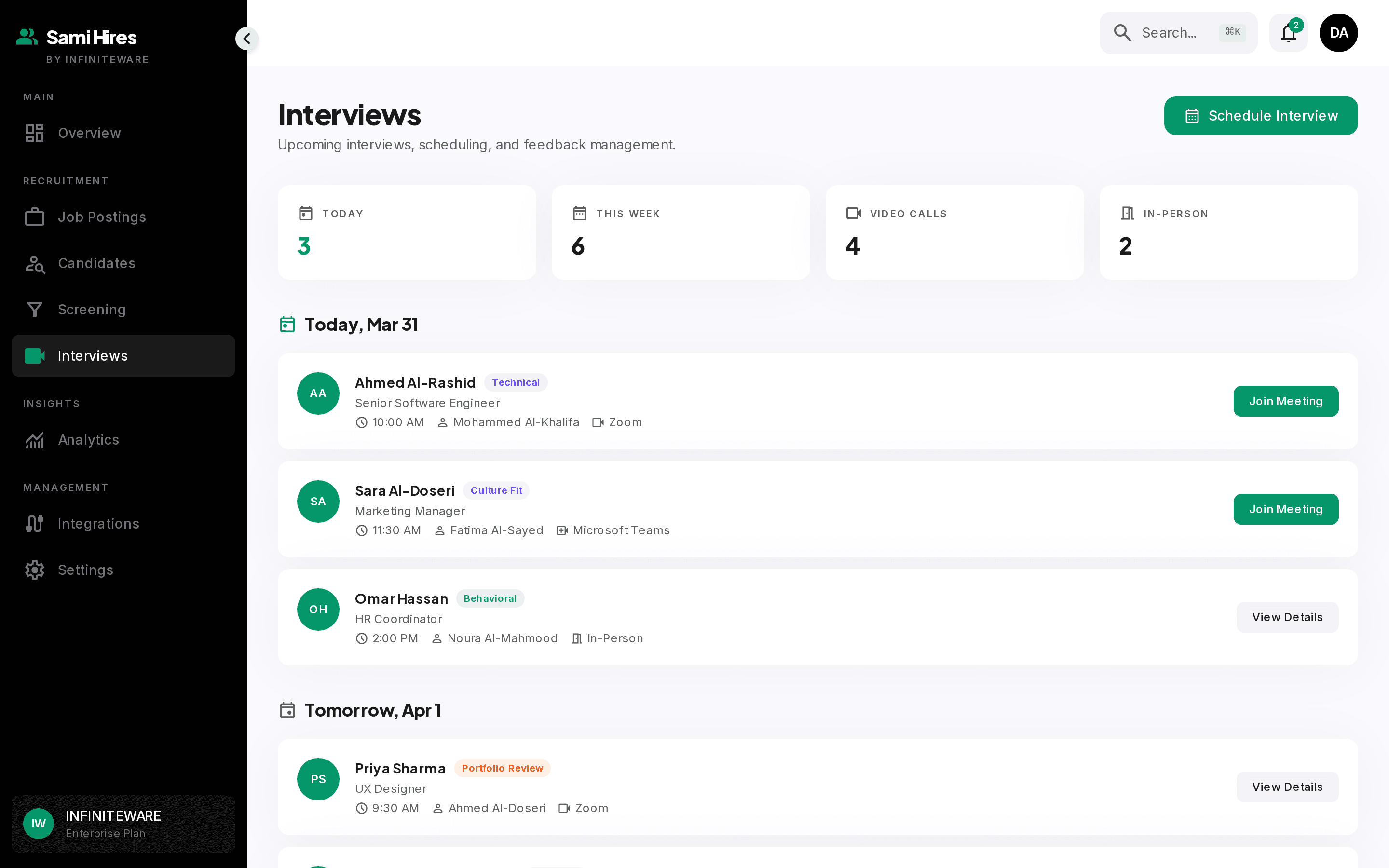
Task: Click interviewer Fatima Al-Sayed
Action: click(x=496, y=530)
